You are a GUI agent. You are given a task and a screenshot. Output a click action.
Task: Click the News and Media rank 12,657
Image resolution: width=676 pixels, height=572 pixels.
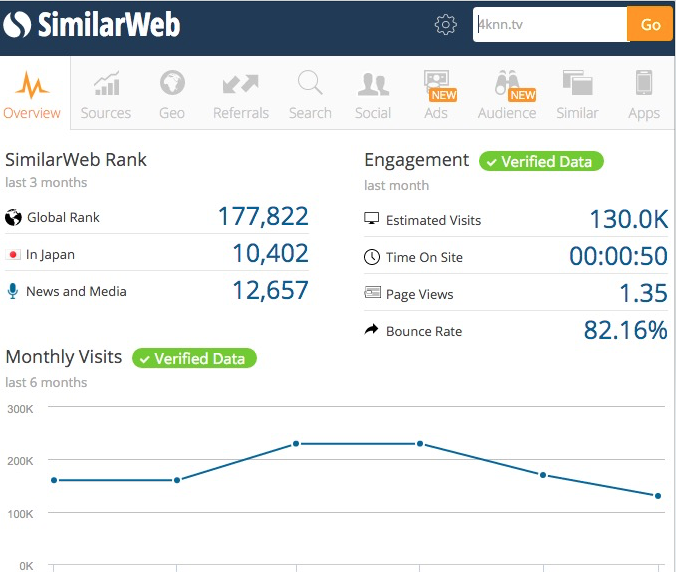coord(270,290)
